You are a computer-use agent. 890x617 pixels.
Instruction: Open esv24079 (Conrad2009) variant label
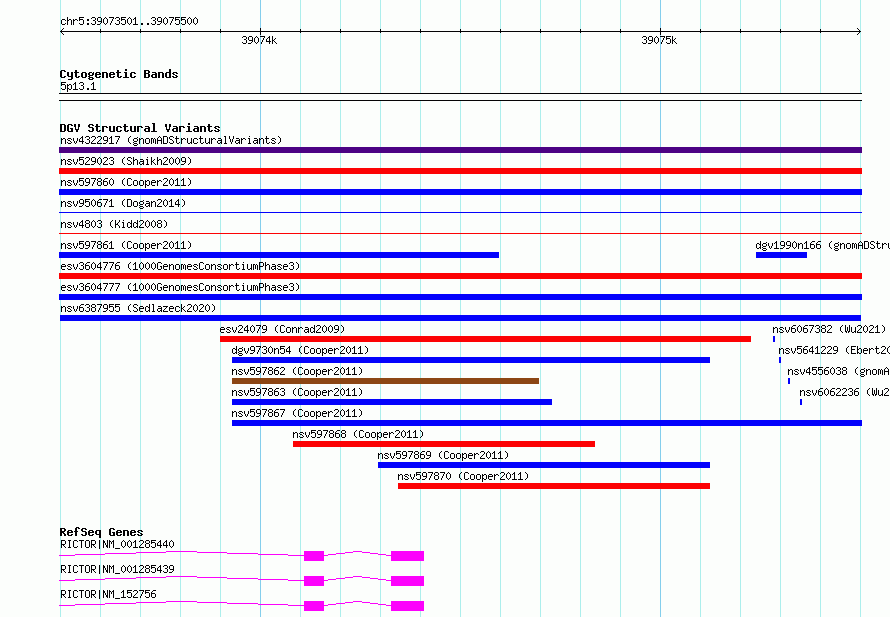pos(282,329)
